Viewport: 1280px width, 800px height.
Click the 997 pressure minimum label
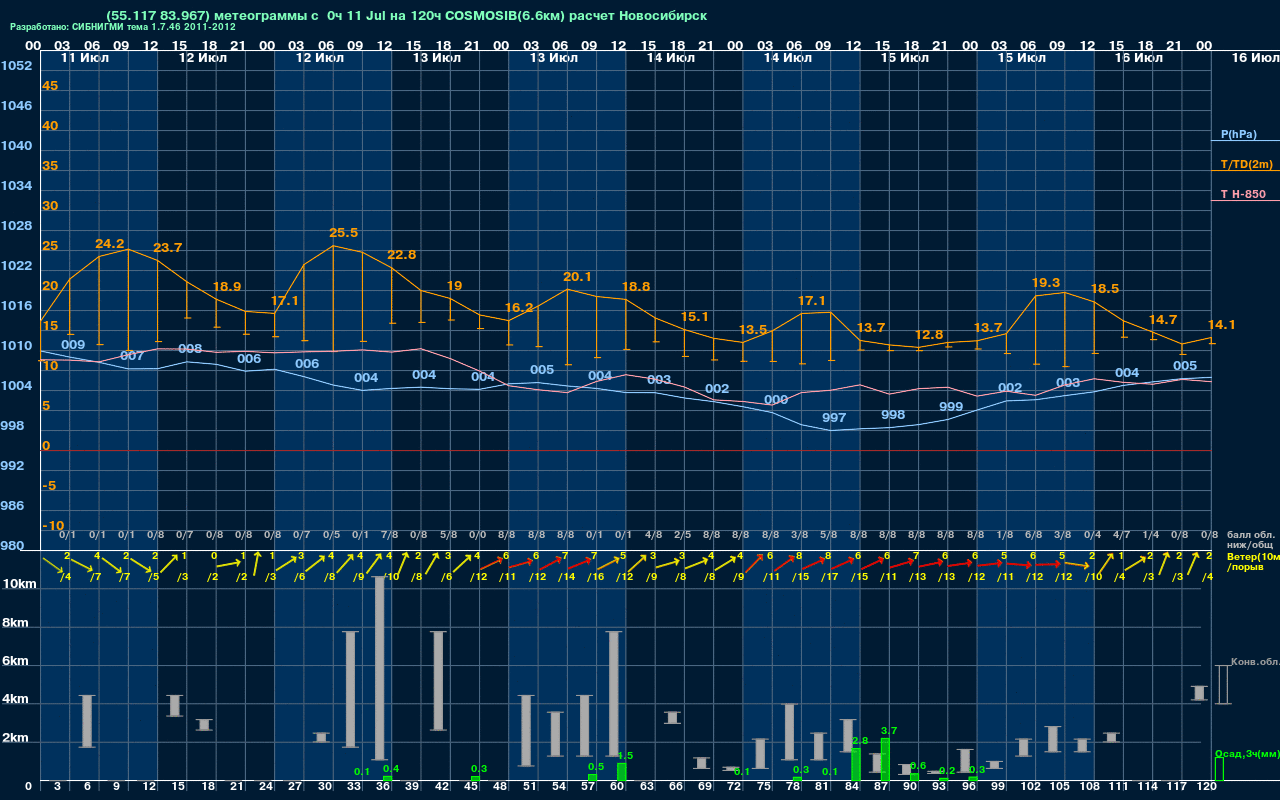click(834, 418)
